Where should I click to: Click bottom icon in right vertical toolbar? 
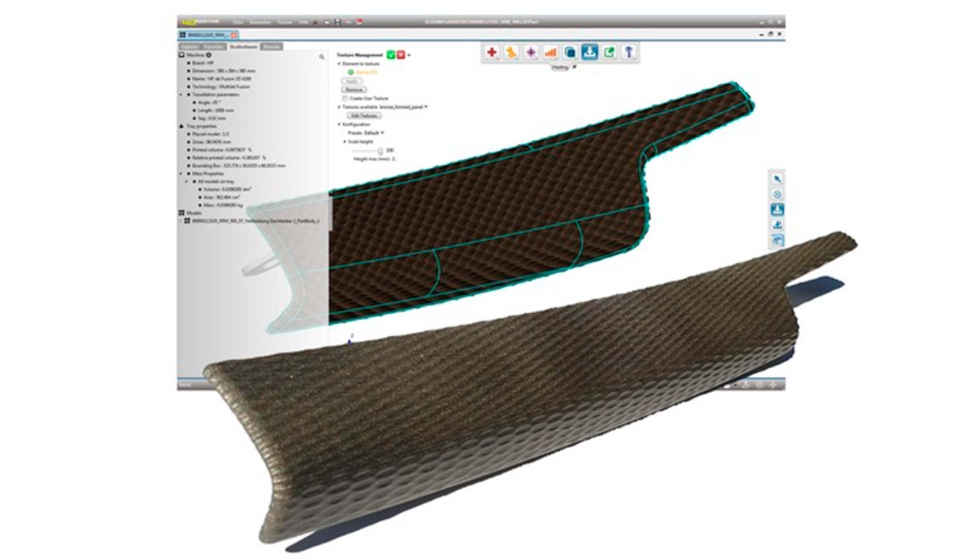(778, 240)
